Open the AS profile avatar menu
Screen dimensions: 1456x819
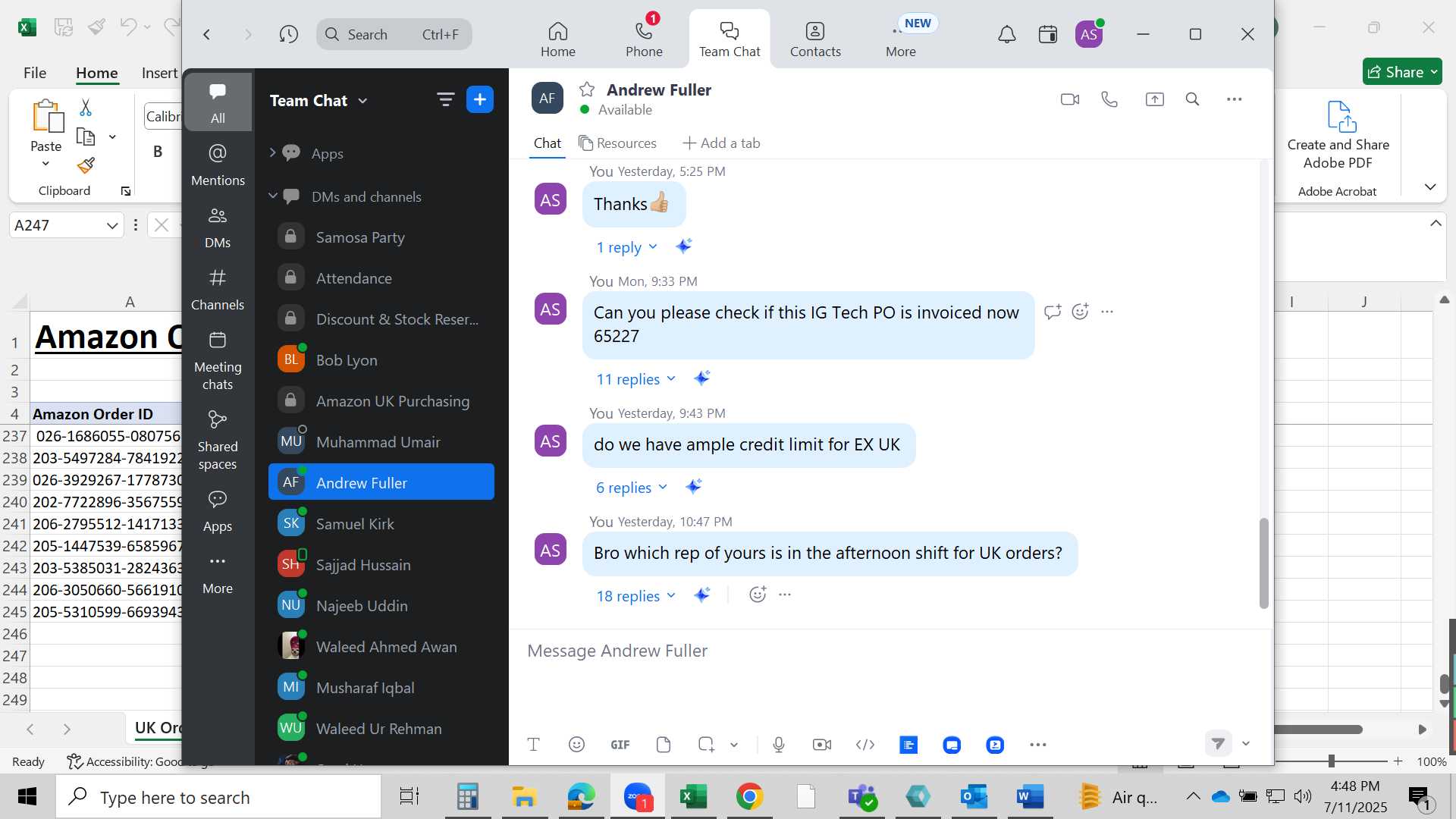coord(1089,34)
